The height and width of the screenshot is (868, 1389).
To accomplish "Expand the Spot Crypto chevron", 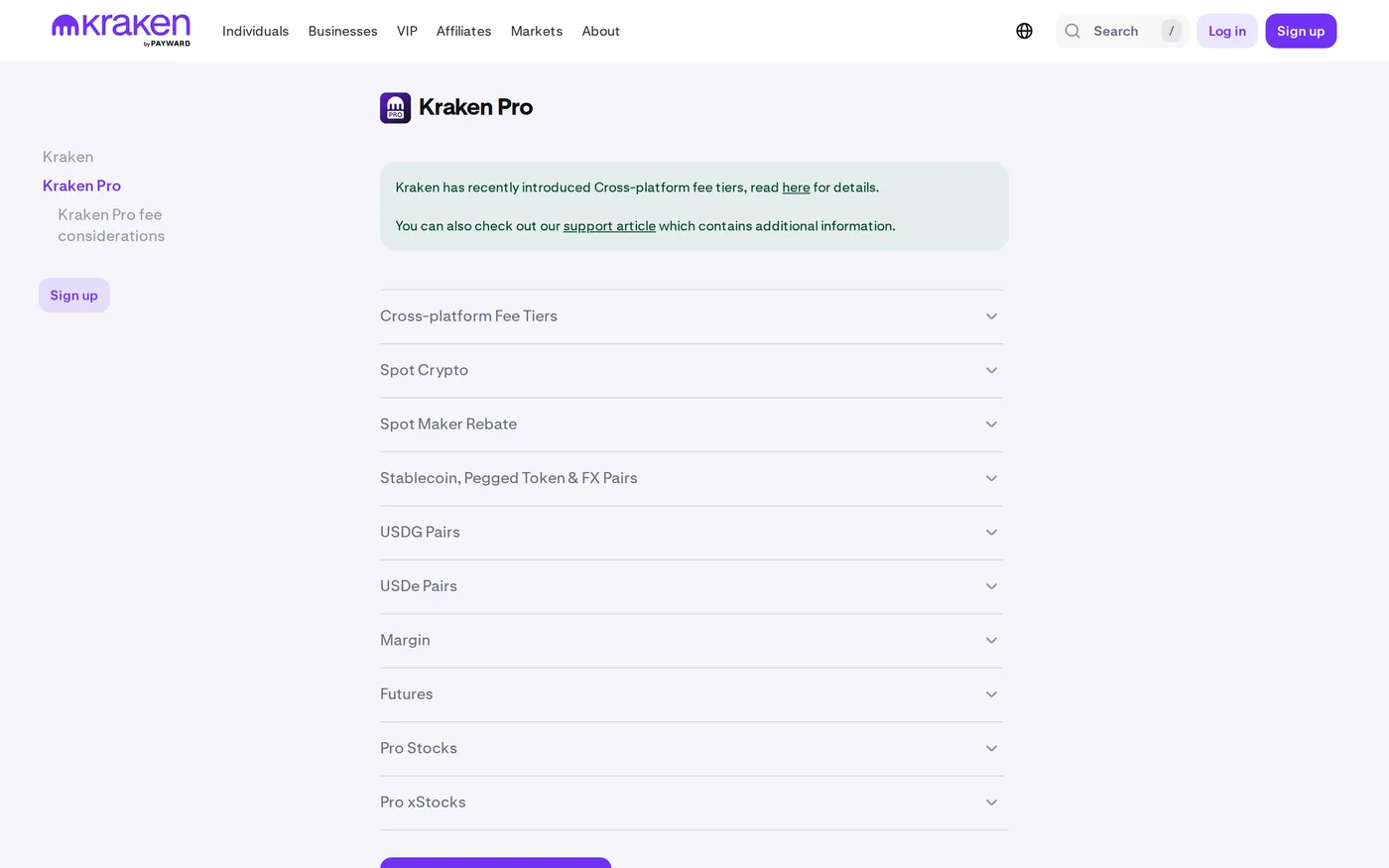I will point(991,370).
